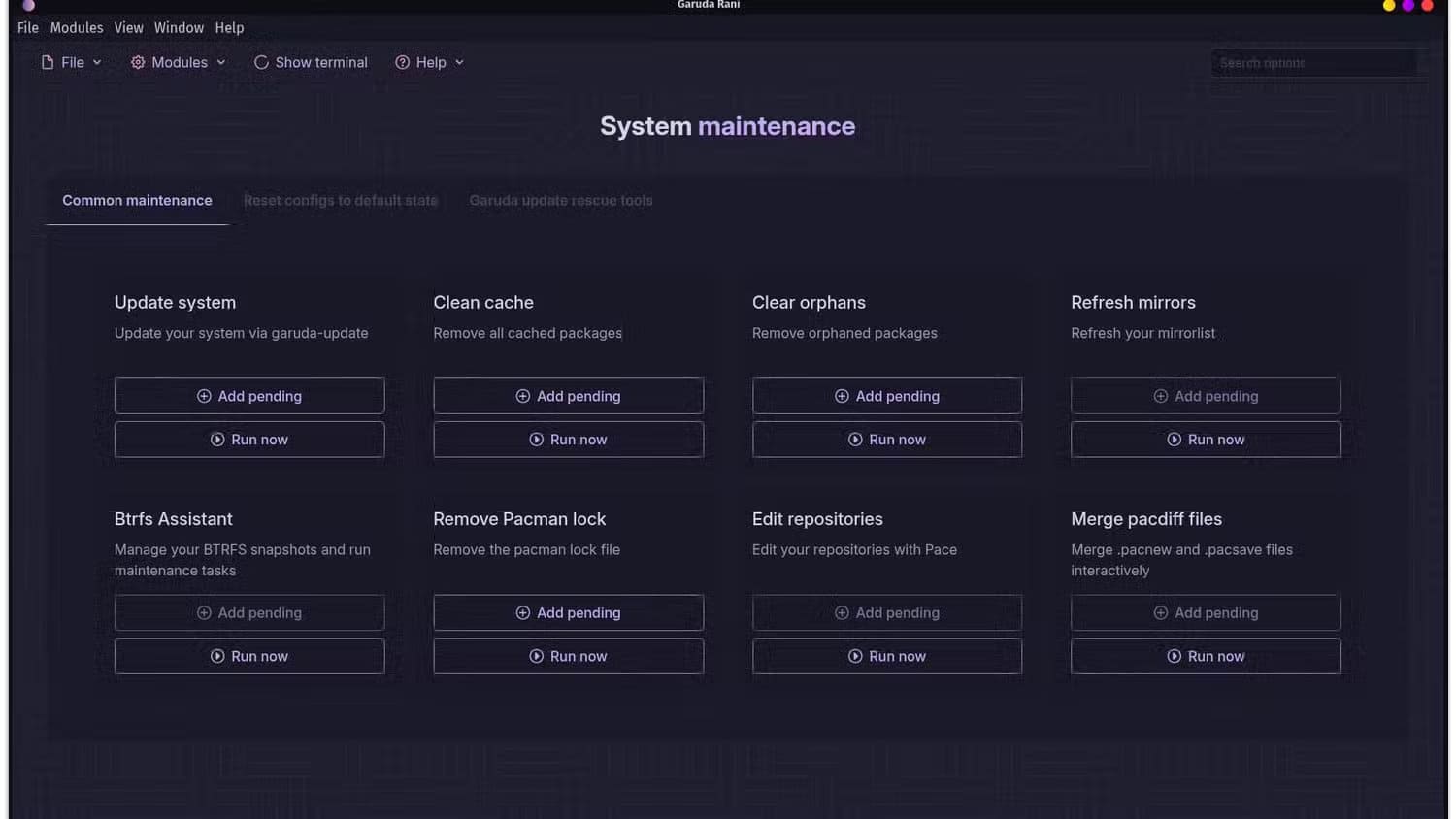Viewport: 1456px width, 819px height.
Task: Click the Update system card title
Action: click(175, 302)
